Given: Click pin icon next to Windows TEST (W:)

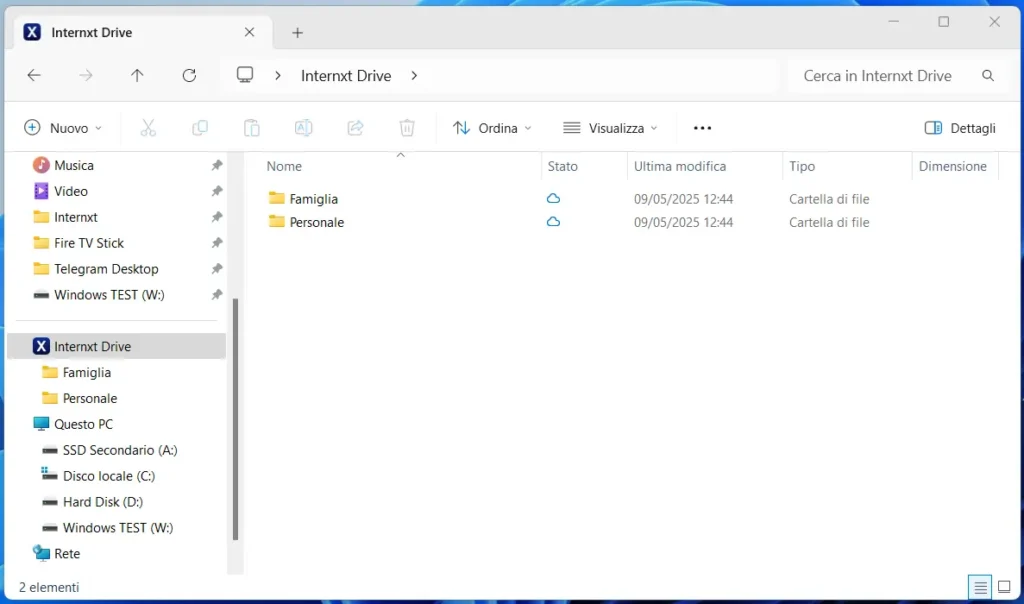Looking at the screenshot, I should pyautogui.click(x=217, y=294).
